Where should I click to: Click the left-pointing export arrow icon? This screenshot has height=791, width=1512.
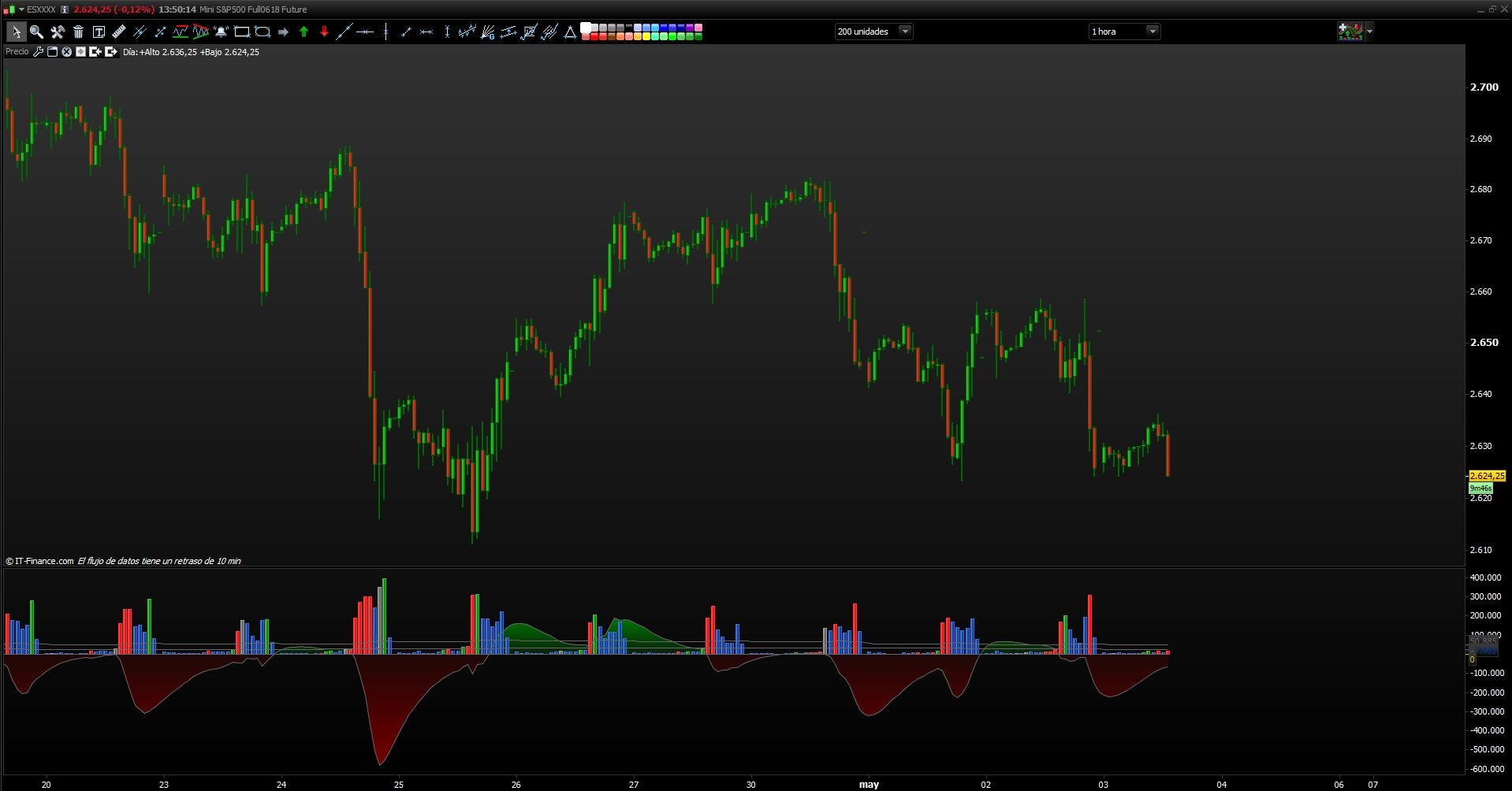point(95,52)
